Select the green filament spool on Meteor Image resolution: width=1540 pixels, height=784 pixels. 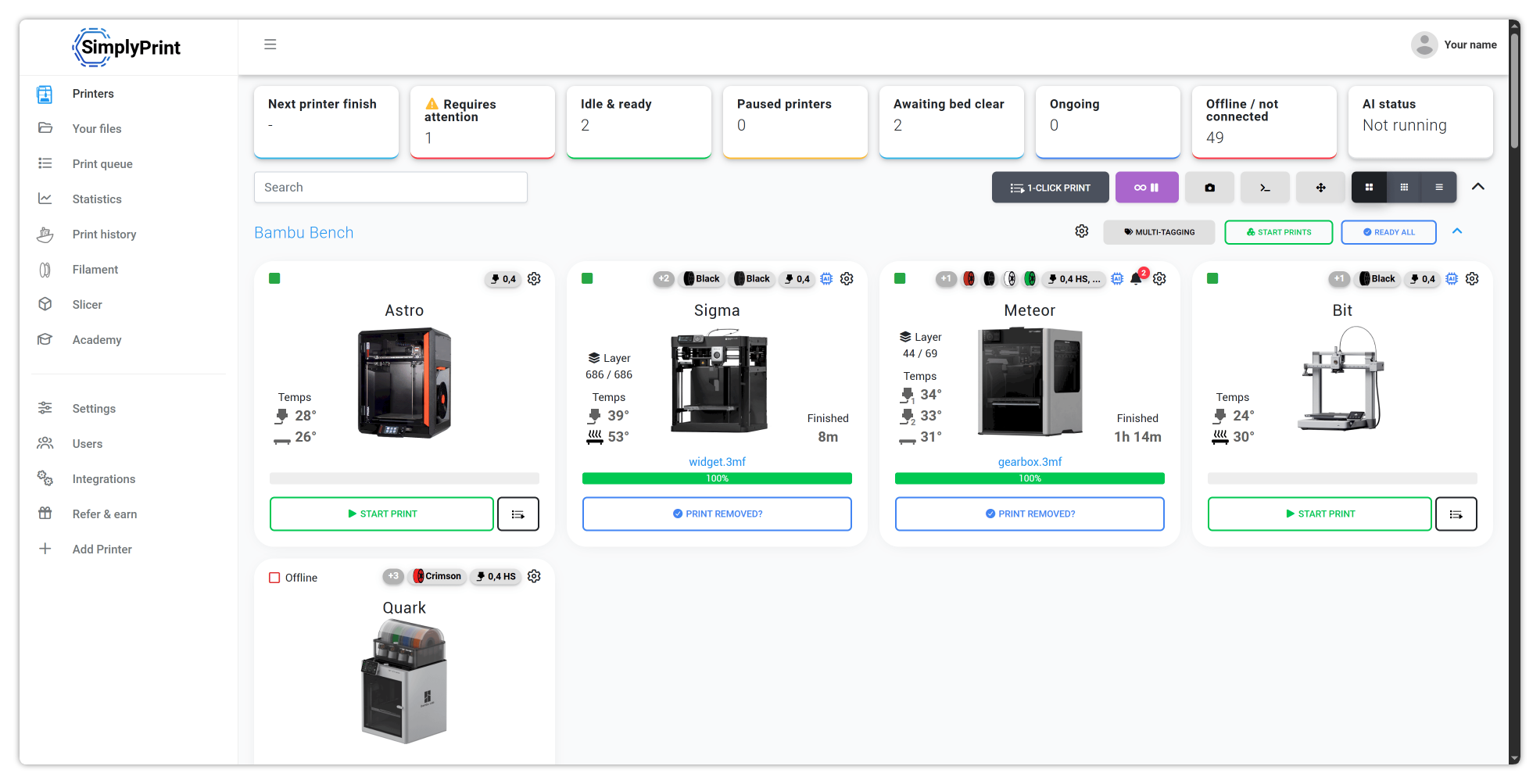1030,279
